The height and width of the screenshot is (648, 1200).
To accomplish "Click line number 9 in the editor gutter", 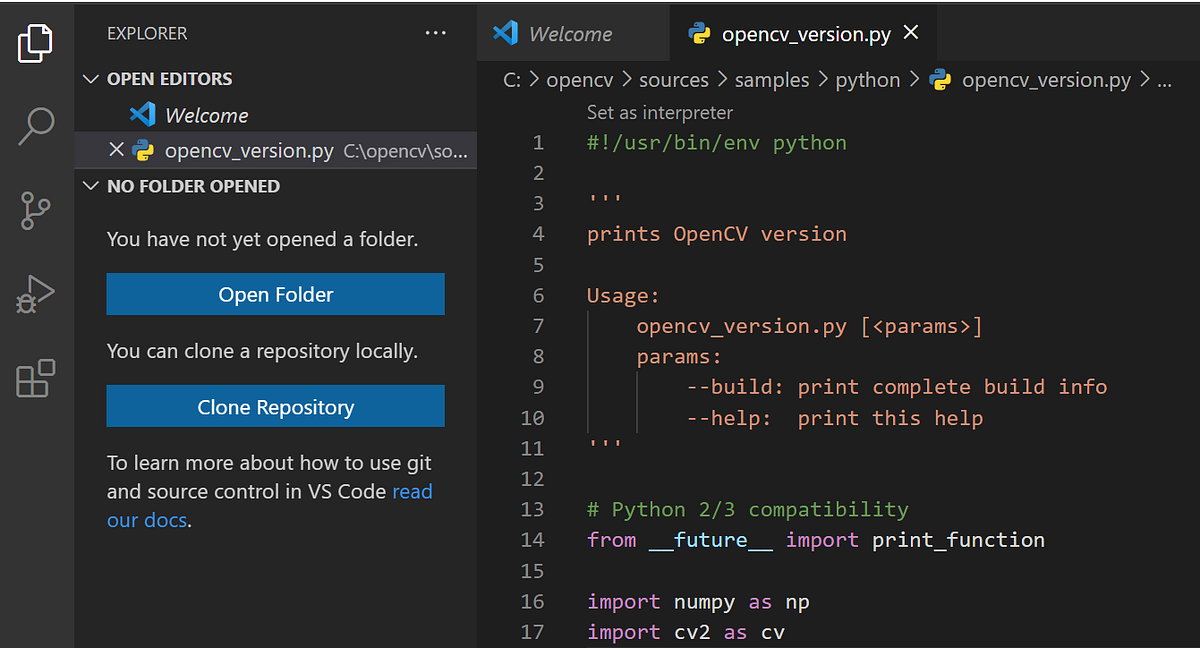I will [x=537, y=386].
